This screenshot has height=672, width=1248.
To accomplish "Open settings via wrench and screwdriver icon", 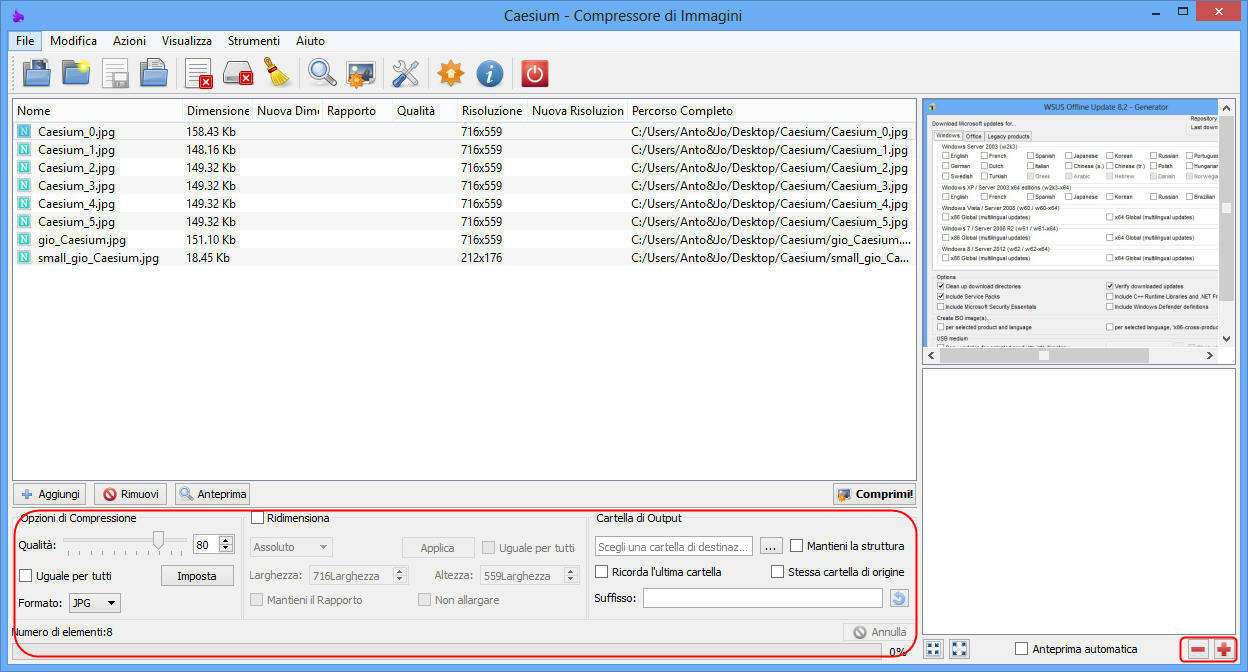I will [405, 73].
